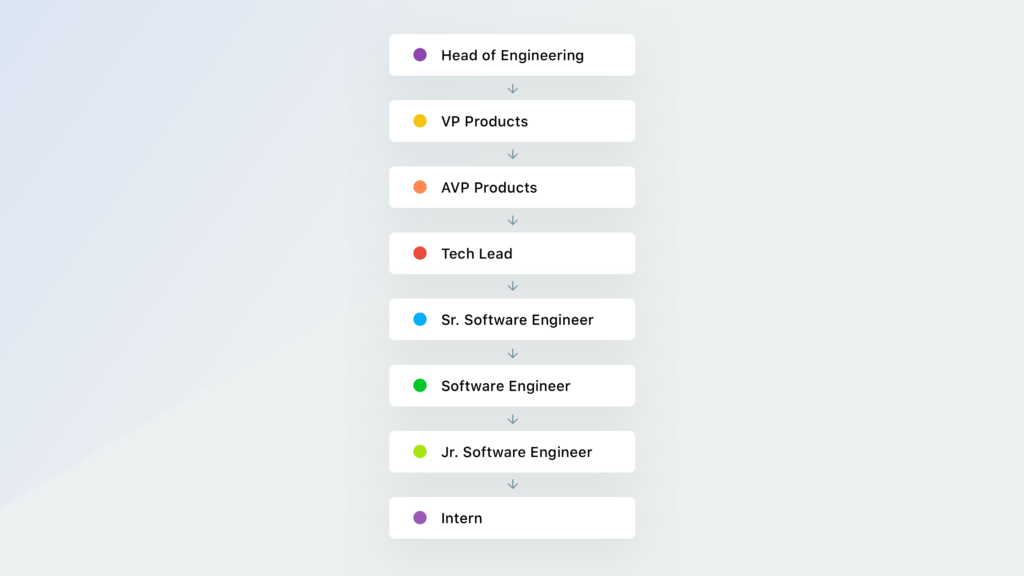This screenshot has height=576, width=1024.
Task: Open the AVP Products role card
Action: click(512, 187)
